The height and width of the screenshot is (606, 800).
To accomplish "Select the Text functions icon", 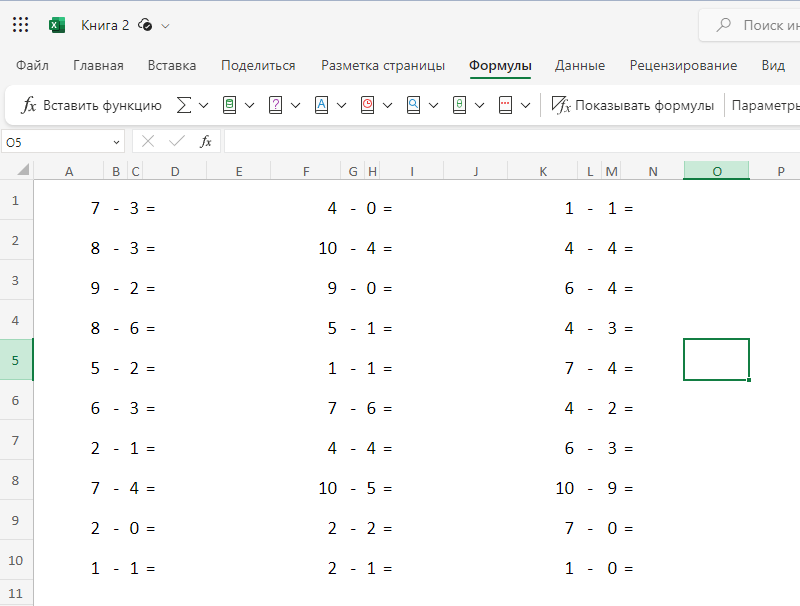I will tap(322, 104).
